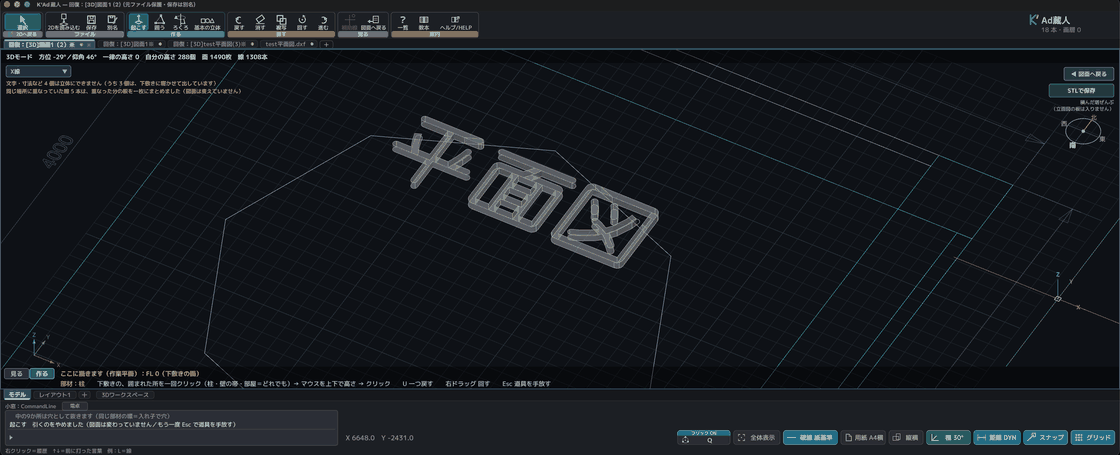Image resolution: width=1120 pixels, height=455 pixels.
Task: Click the 図面へ戻る toolbar icon
Action: pos(373,21)
